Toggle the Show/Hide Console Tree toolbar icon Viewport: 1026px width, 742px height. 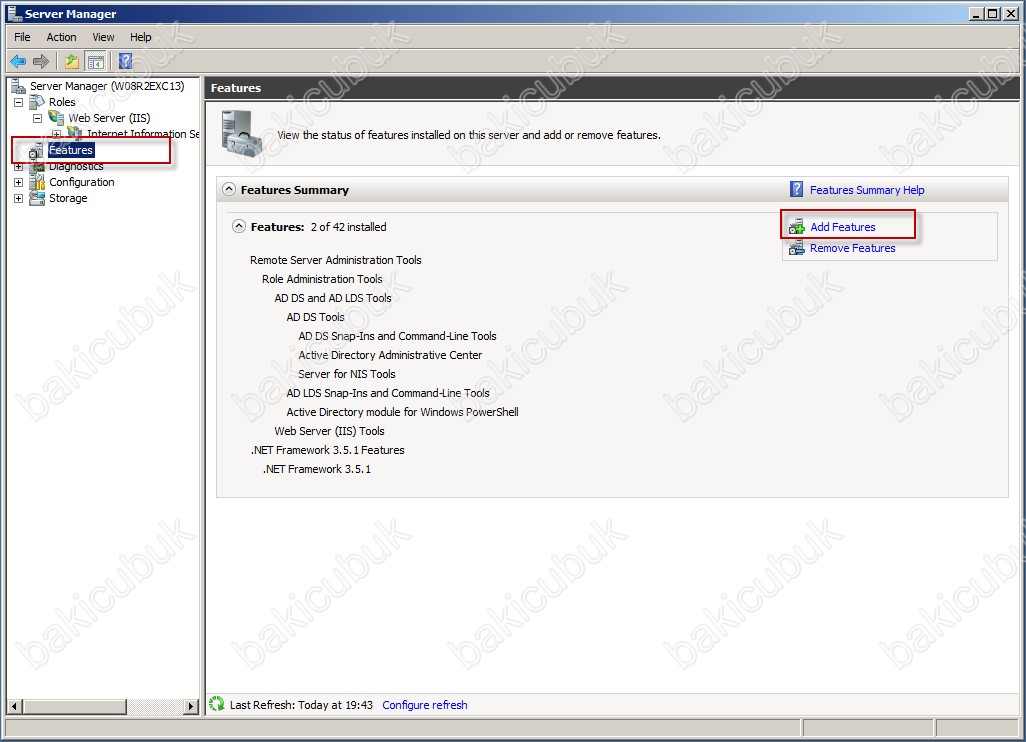pyautogui.click(x=96, y=62)
